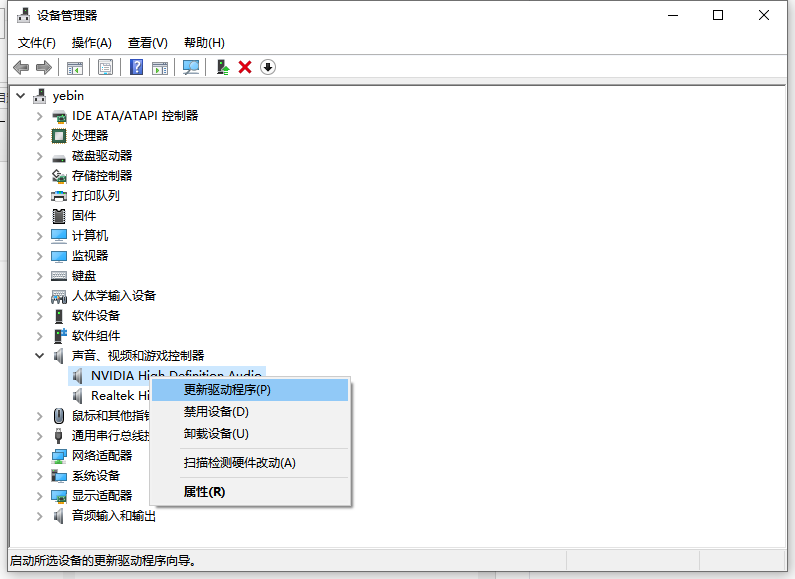Click the 软件设备 icon
Screen dimensions: 795x579
click(x=59, y=316)
